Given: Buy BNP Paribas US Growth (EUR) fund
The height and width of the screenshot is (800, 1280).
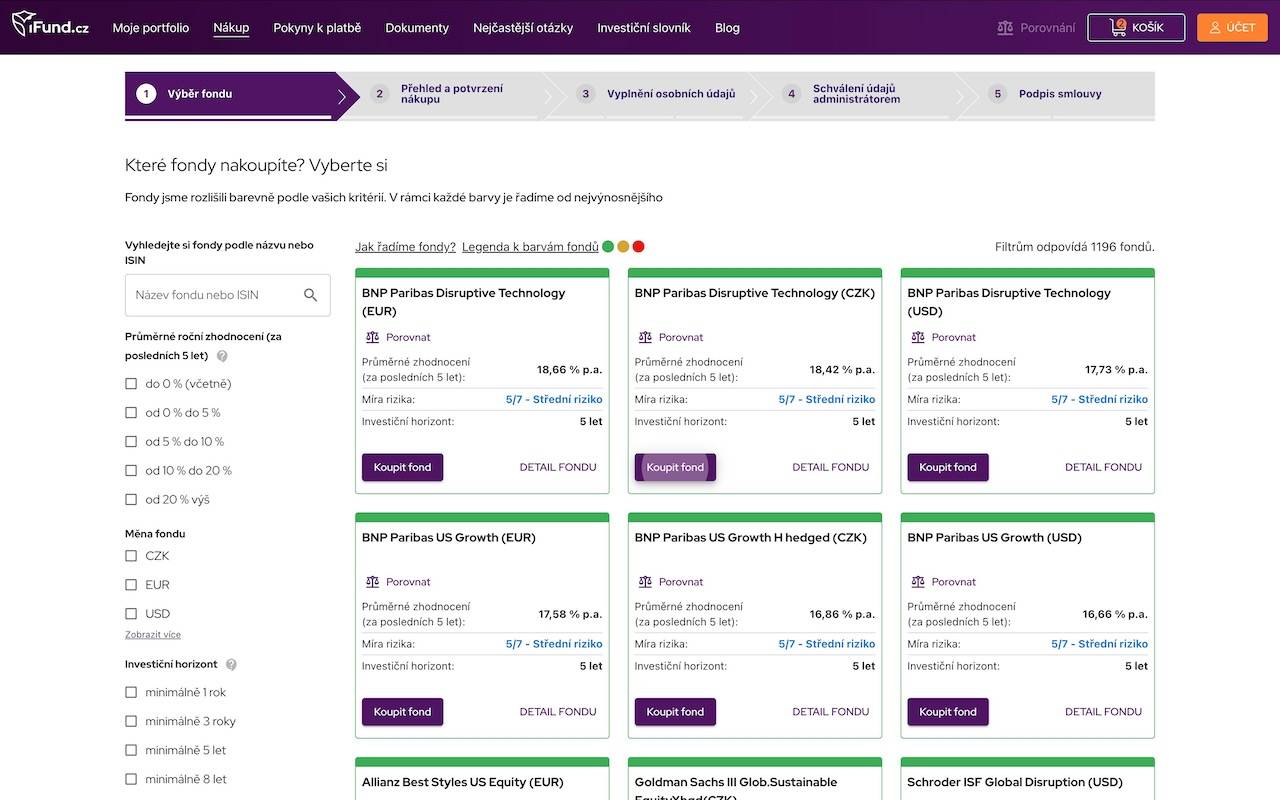Looking at the screenshot, I should (402, 712).
